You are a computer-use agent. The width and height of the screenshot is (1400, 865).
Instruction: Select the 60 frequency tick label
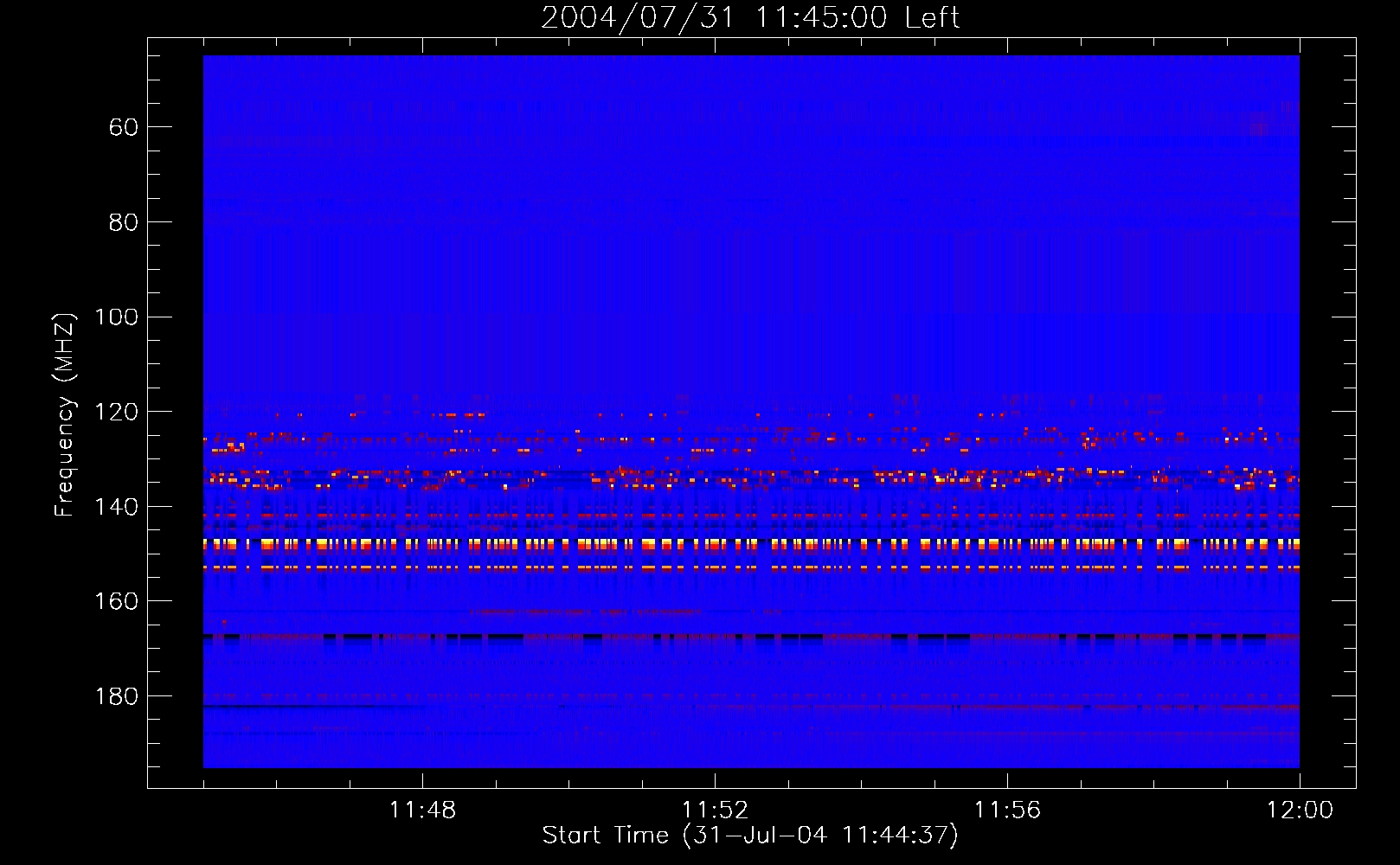(x=124, y=128)
